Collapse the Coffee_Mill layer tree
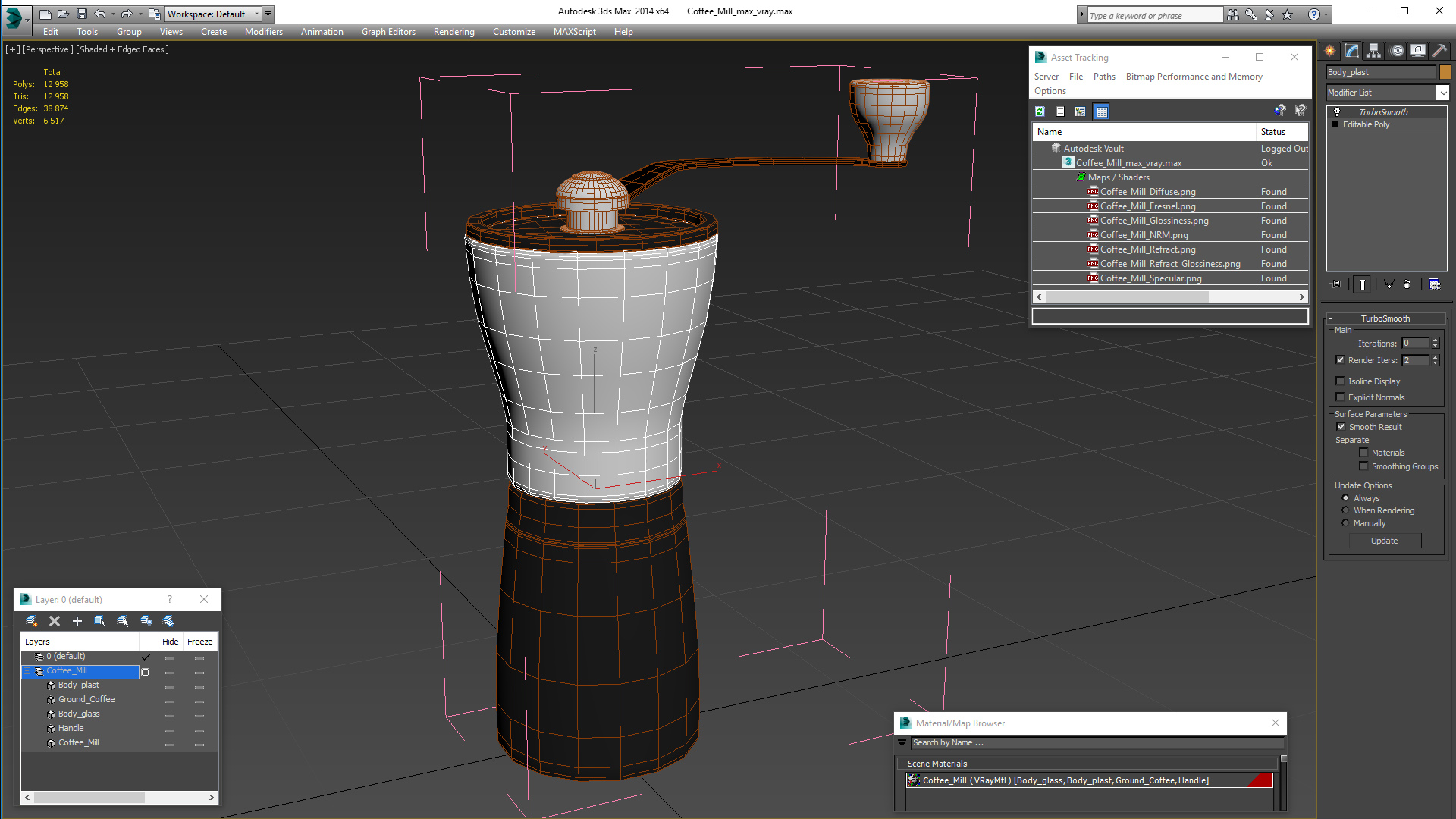 [27, 671]
